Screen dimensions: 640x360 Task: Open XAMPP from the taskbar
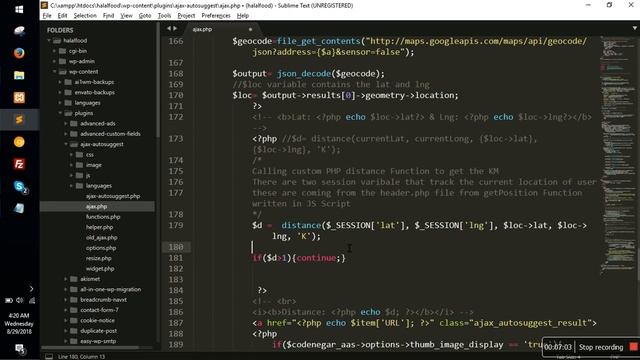pos(19,97)
